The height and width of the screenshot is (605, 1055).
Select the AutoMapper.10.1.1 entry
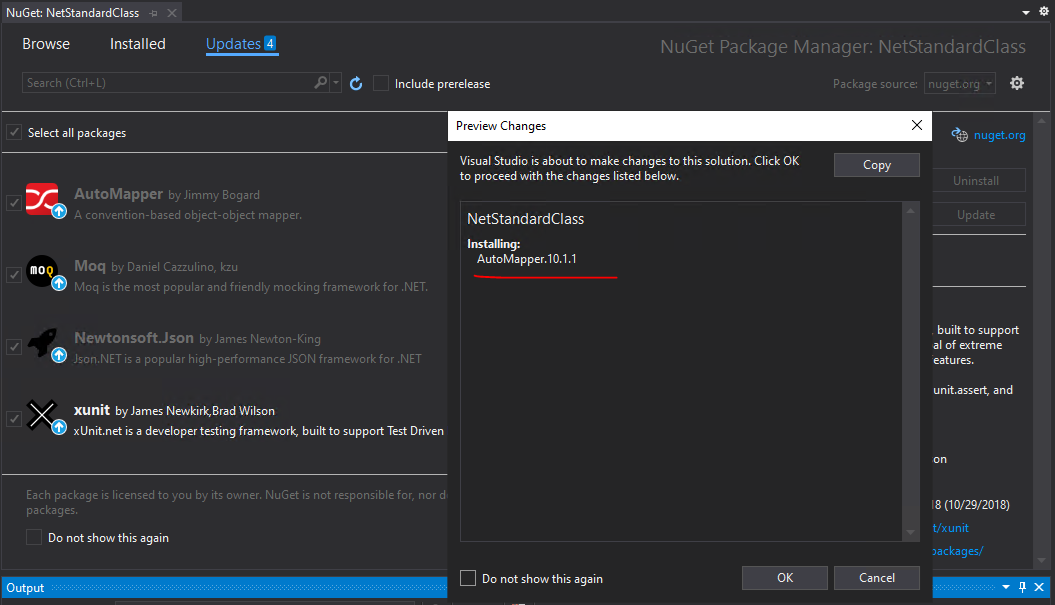point(527,259)
